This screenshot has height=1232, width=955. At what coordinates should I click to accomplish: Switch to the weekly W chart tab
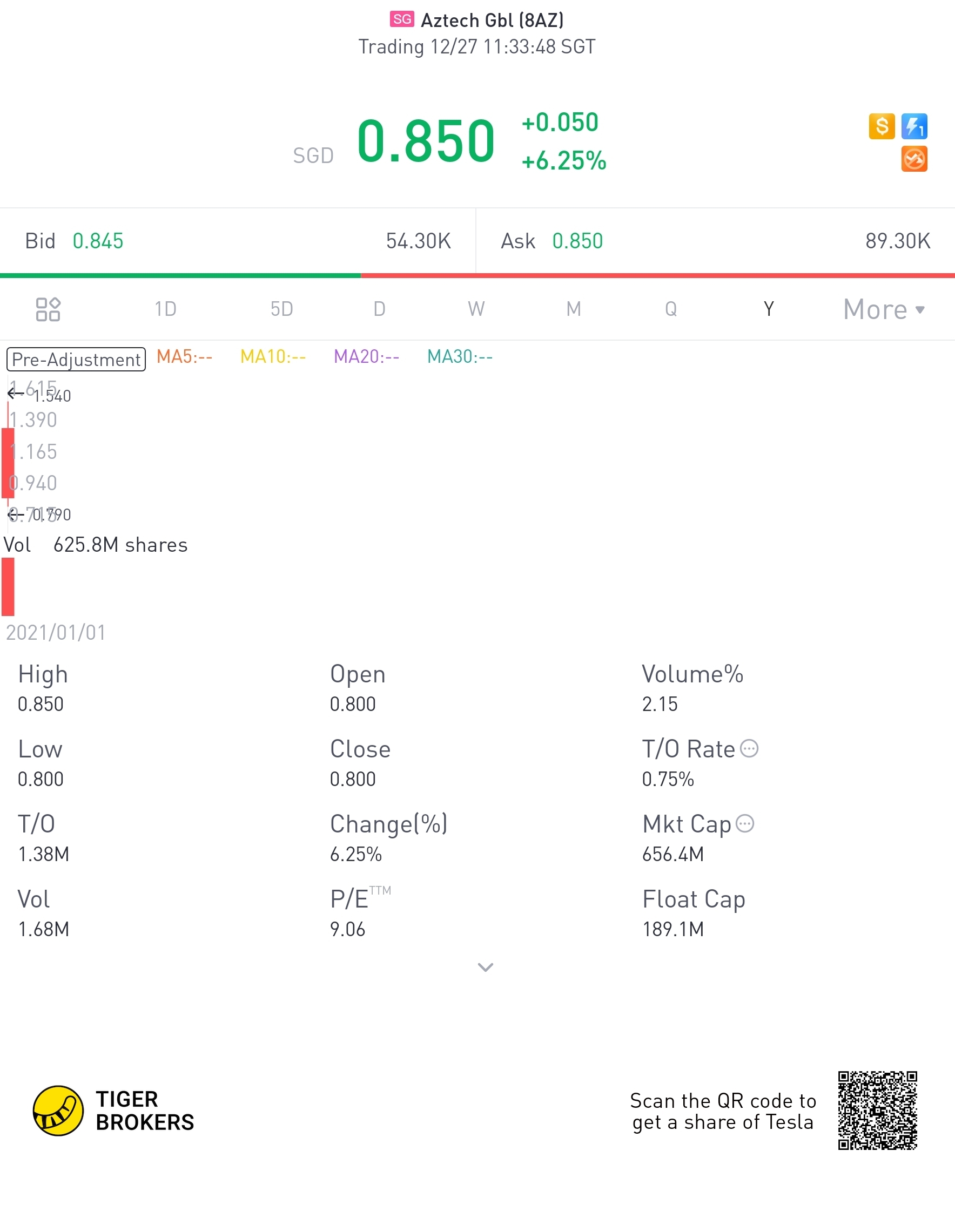click(x=476, y=309)
